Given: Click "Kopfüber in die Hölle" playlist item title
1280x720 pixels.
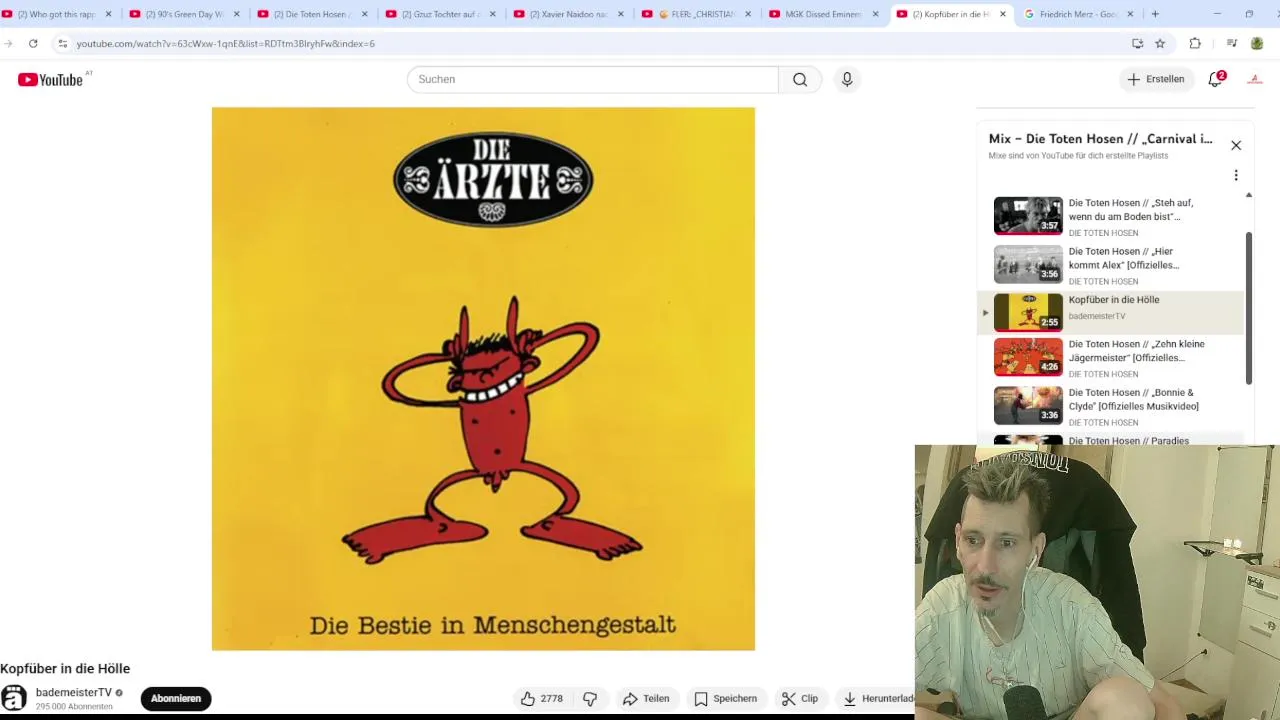Looking at the screenshot, I should click(x=1114, y=300).
